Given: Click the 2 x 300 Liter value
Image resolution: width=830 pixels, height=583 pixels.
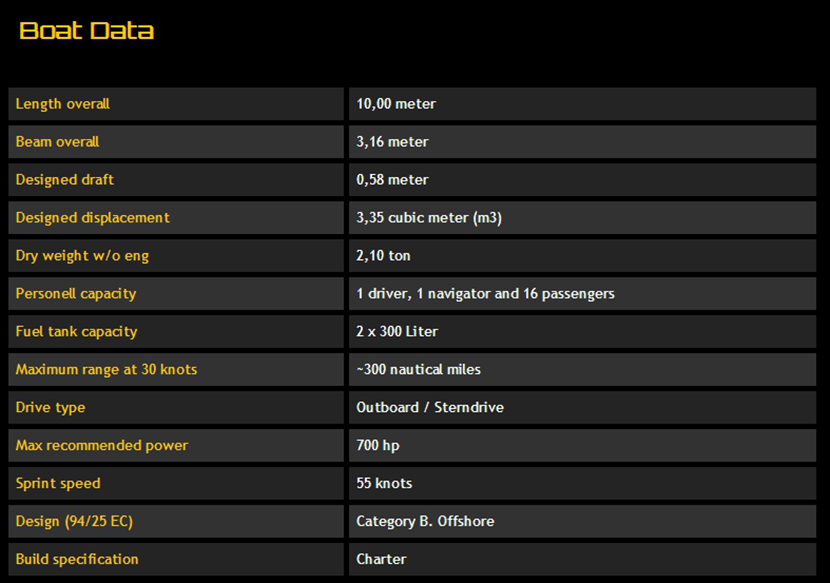Looking at the screenshot, I should pos(397,332).
